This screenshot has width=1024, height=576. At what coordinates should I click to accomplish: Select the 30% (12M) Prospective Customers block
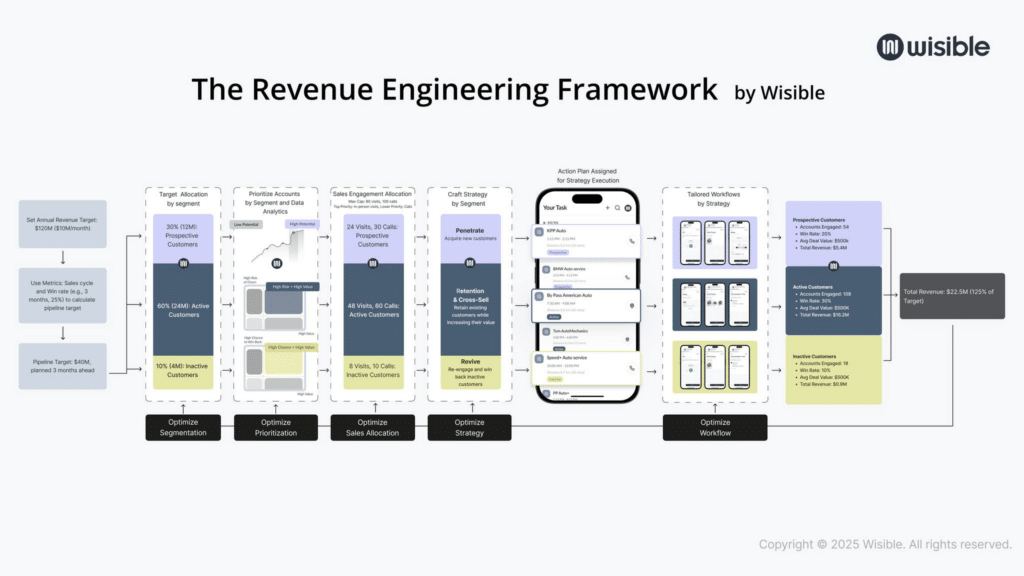coord(183,238)
